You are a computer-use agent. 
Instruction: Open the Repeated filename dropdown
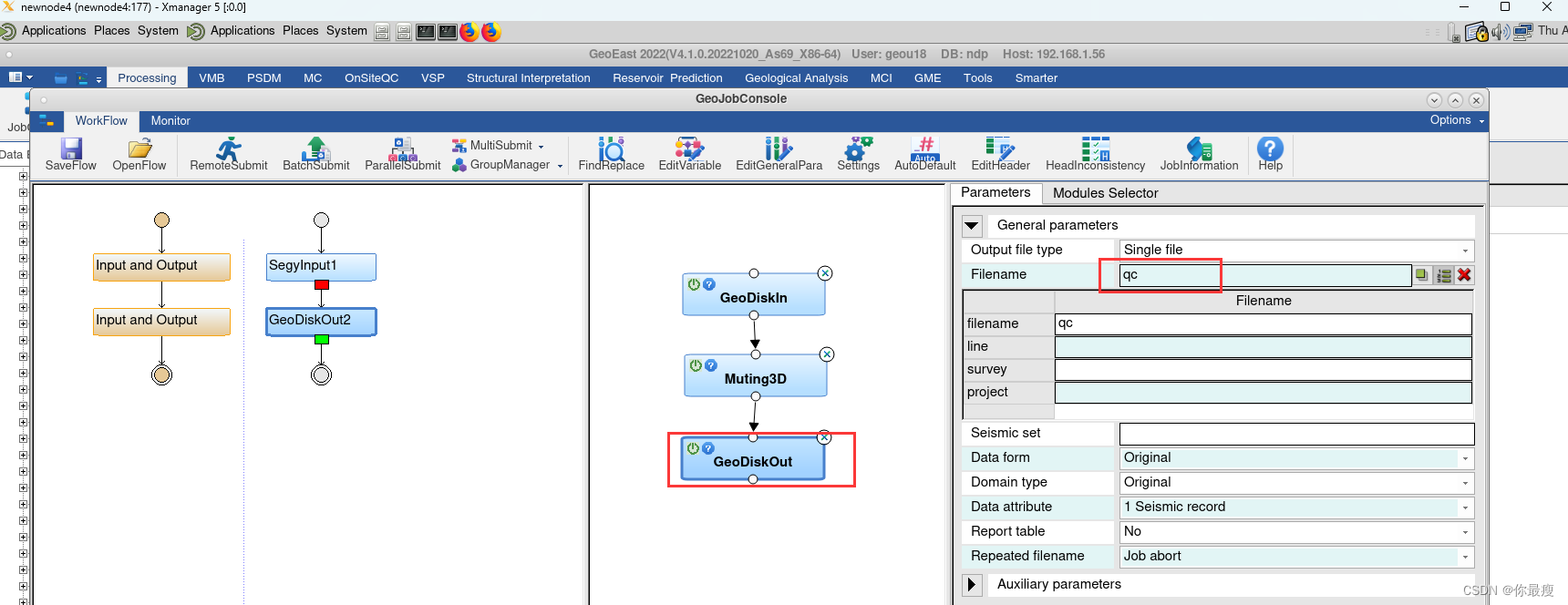click(x=1296, y=556)
